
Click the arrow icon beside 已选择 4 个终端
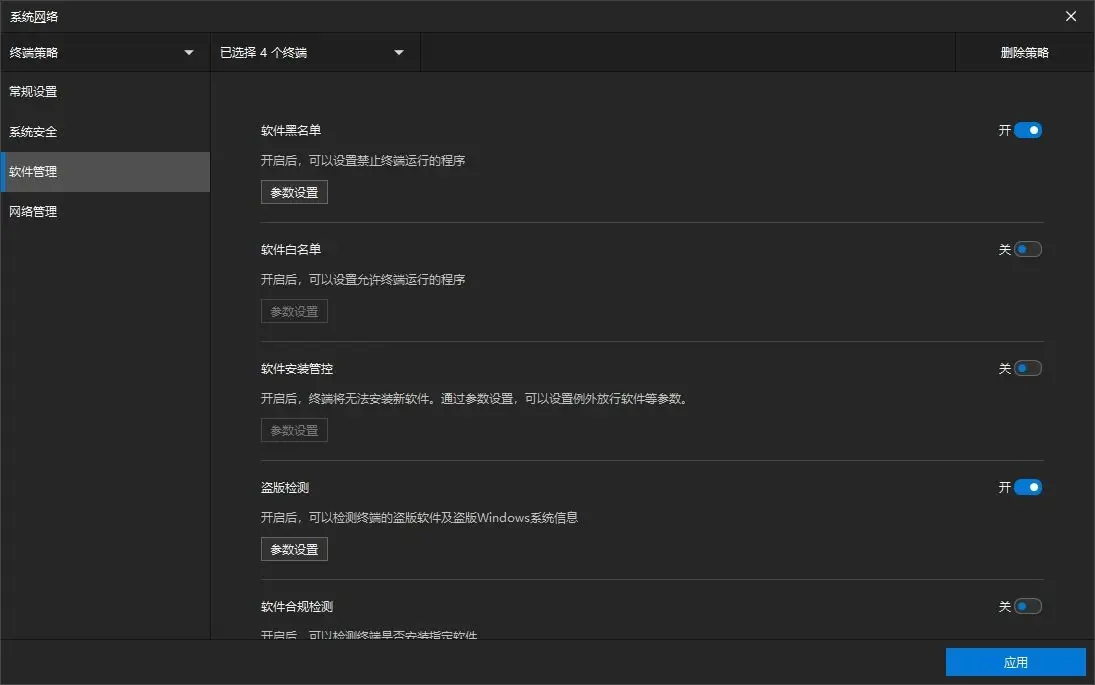(399, 53)
